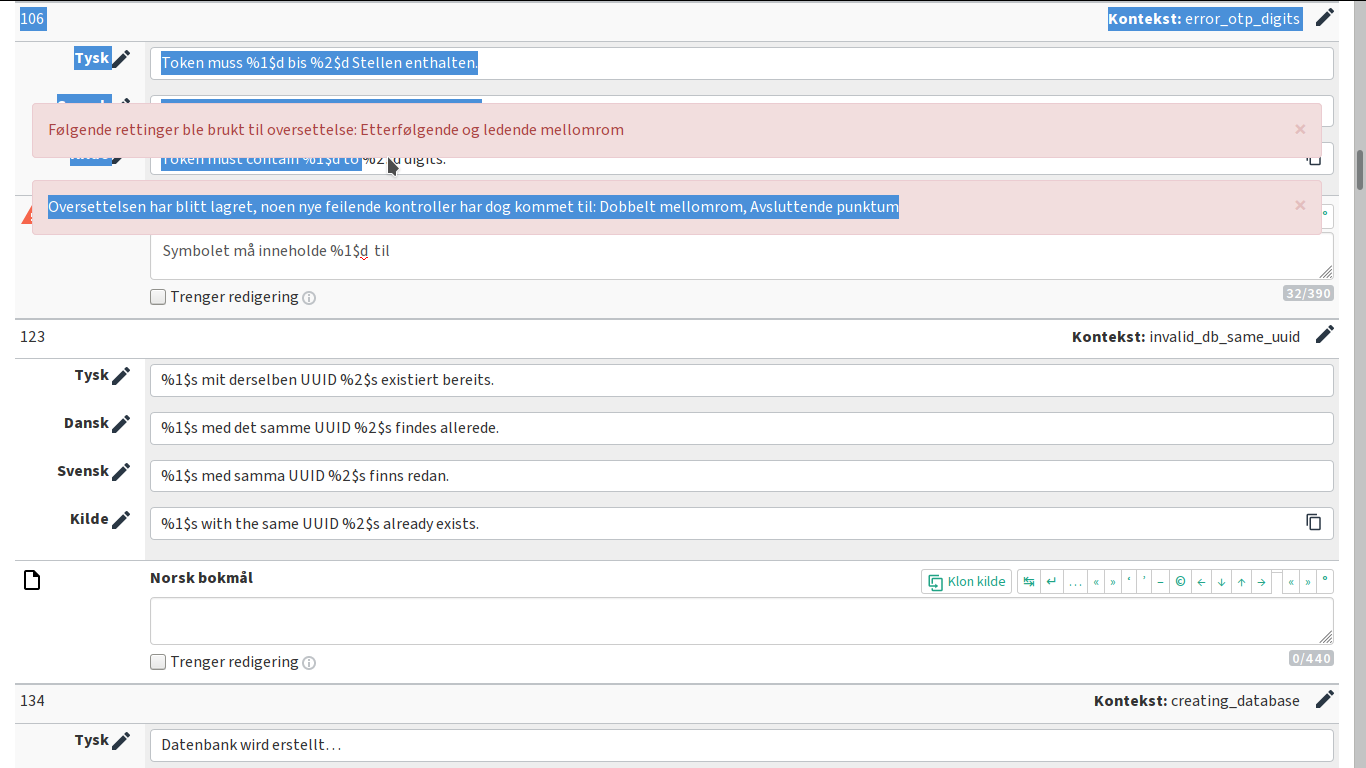Click 'Kontekst: creating_database' label
1366x768 pixels.
pyautogui.click(x=1197, y=701)
